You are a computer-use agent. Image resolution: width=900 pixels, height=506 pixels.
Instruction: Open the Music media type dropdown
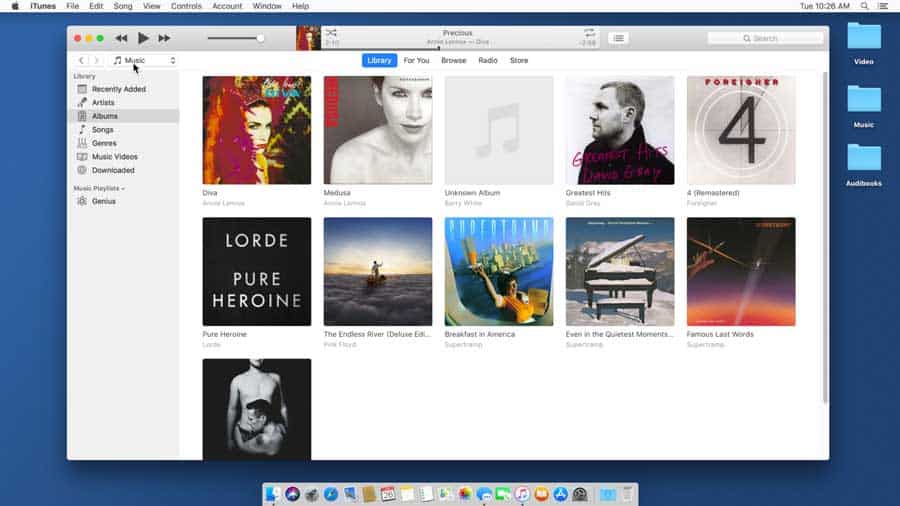tap(144, 61)
